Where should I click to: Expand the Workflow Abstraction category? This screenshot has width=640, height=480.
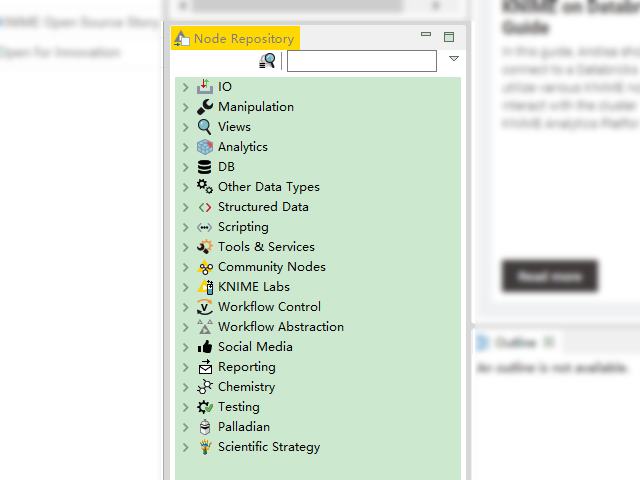point(186,327)
